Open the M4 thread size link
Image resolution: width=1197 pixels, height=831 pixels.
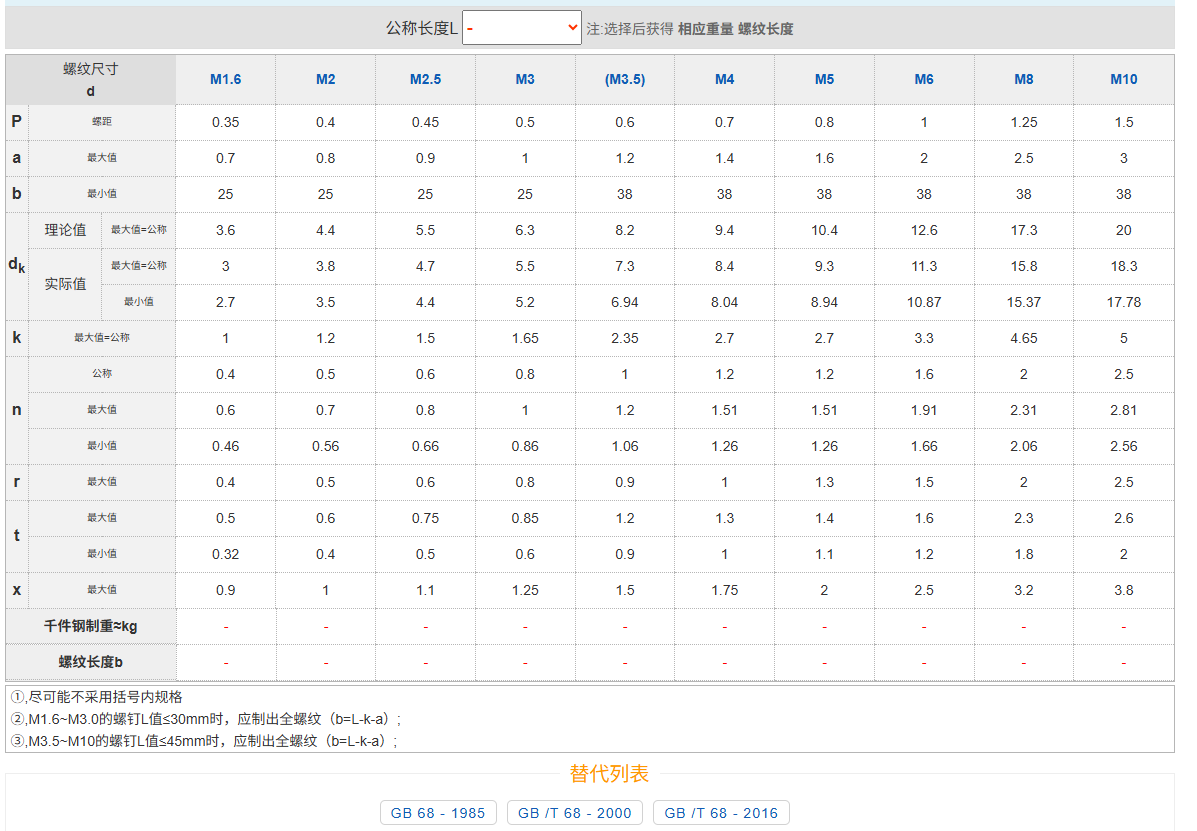pos(724,79)
